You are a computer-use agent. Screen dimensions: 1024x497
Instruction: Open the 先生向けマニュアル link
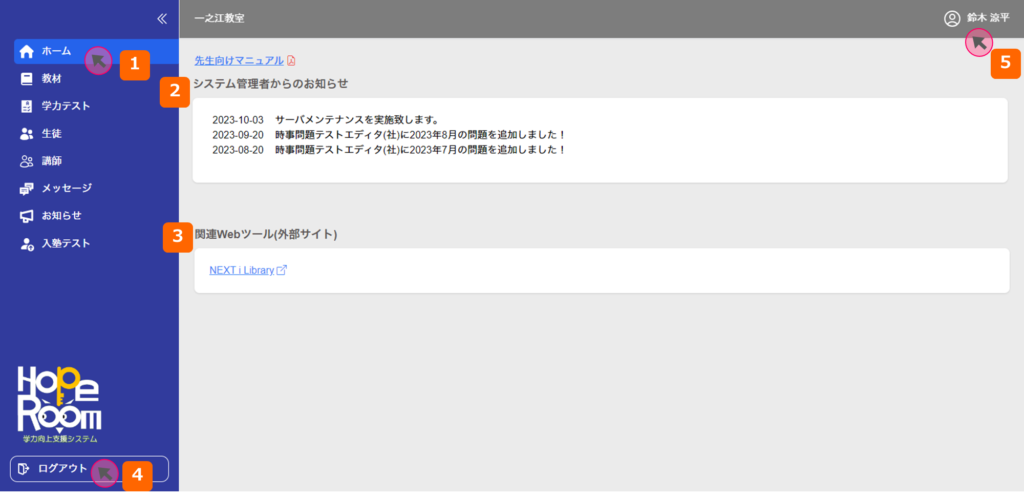click(239, 61)
